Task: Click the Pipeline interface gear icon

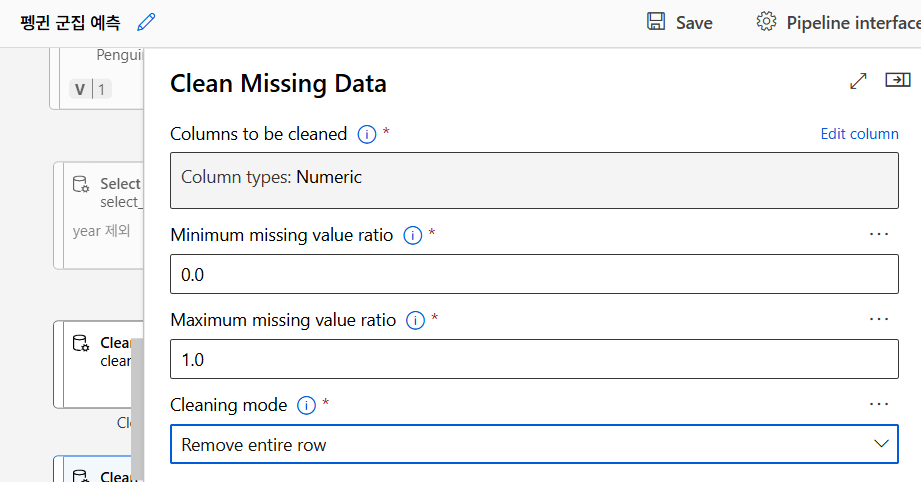Action: pyautogui.click(x=766, y=22)
